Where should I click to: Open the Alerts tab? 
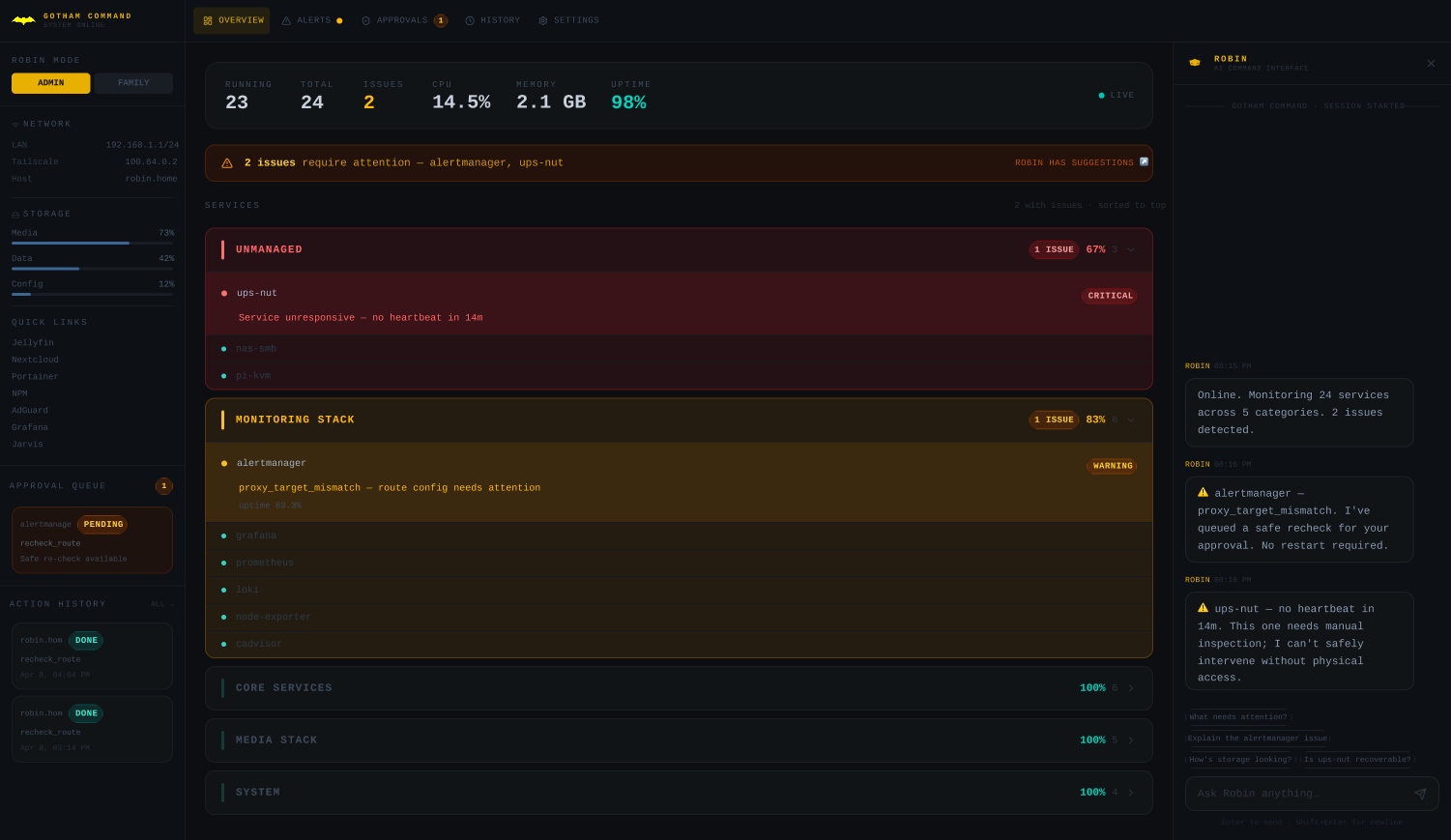click(311, 20)
